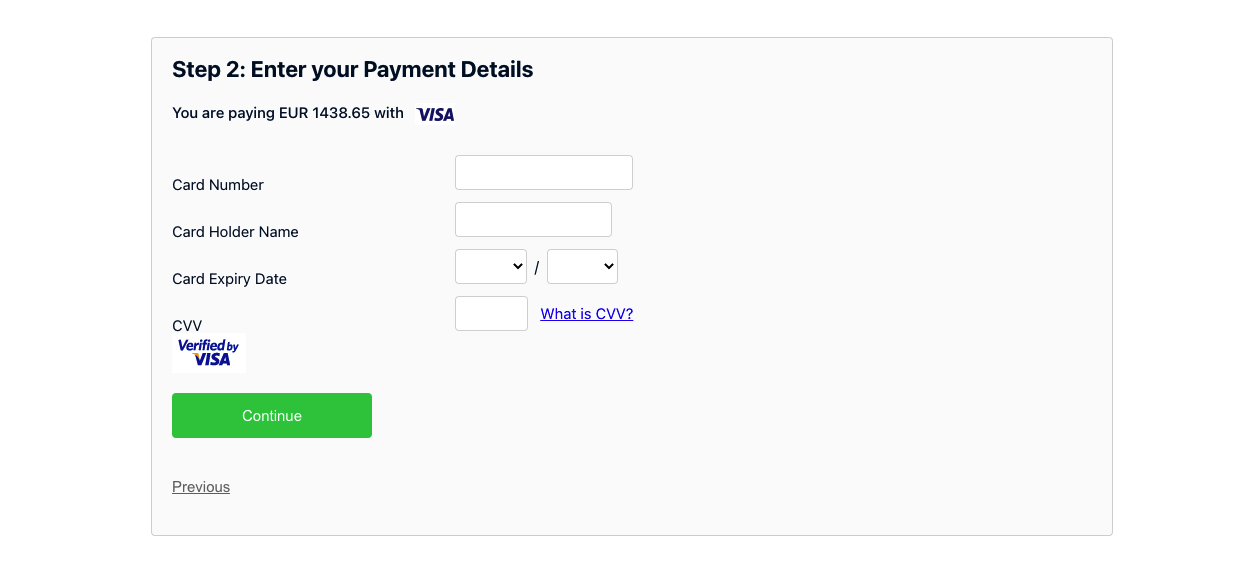Focus the Card Holder Name field

533,219
